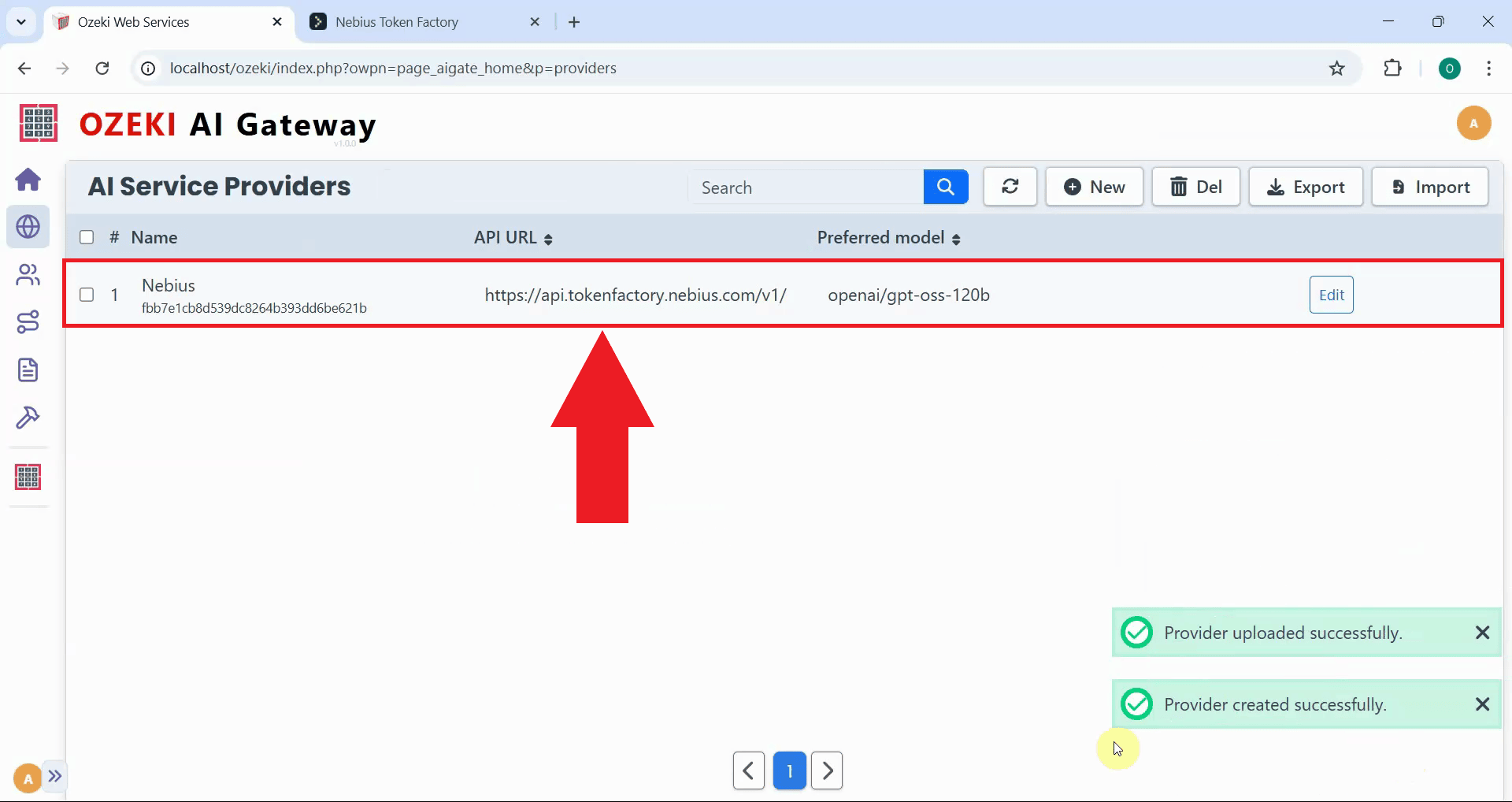Screen dimensions: 1512x802
Task: Open the users icon in sidebar
Action: coord(28,275)
